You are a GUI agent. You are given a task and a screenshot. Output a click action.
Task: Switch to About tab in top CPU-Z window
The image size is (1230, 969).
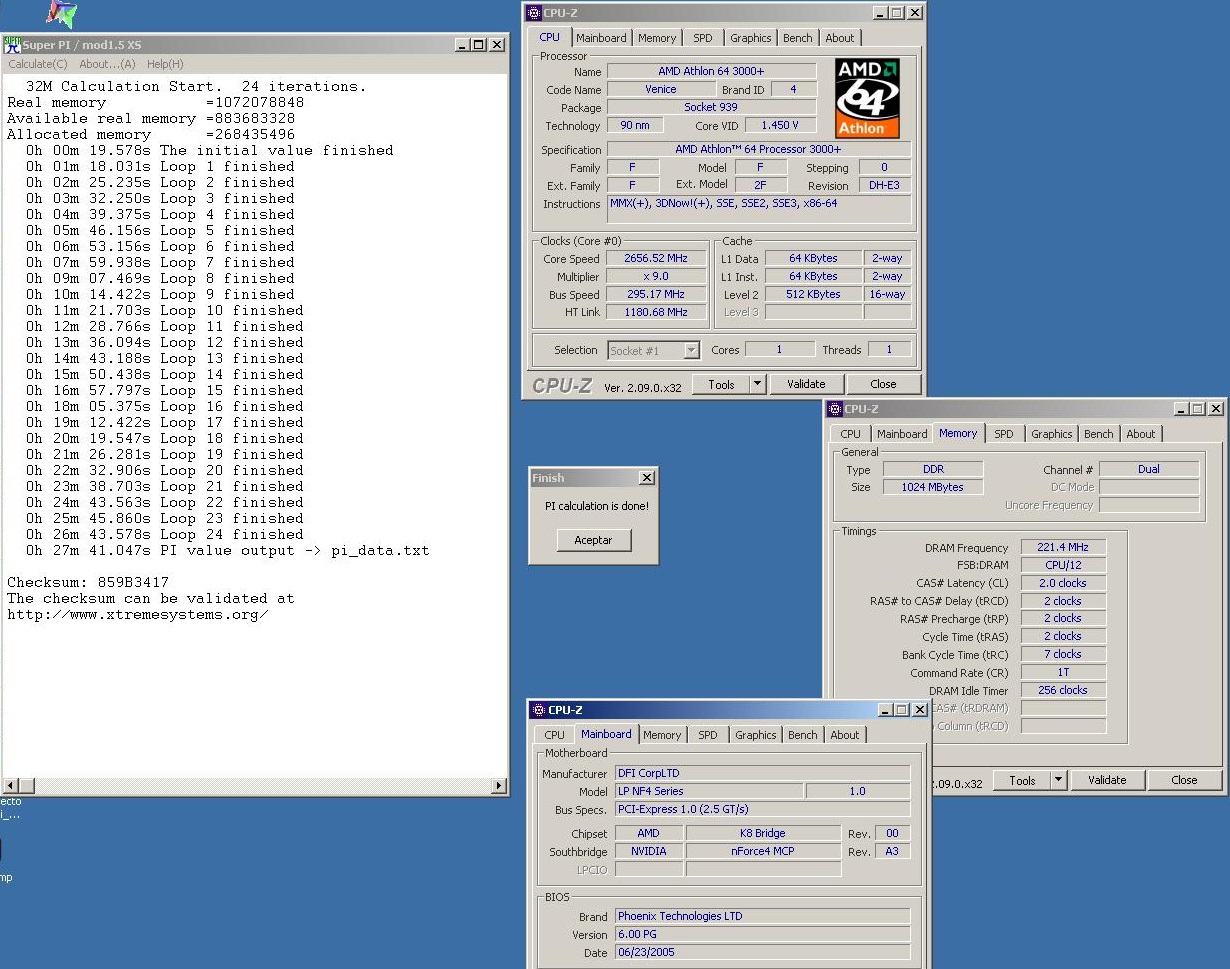click(840, 38)
